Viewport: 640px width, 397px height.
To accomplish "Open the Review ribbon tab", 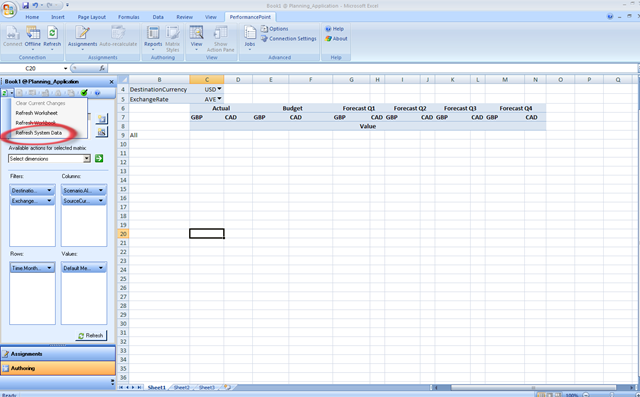I will click(x=184, y=17).
